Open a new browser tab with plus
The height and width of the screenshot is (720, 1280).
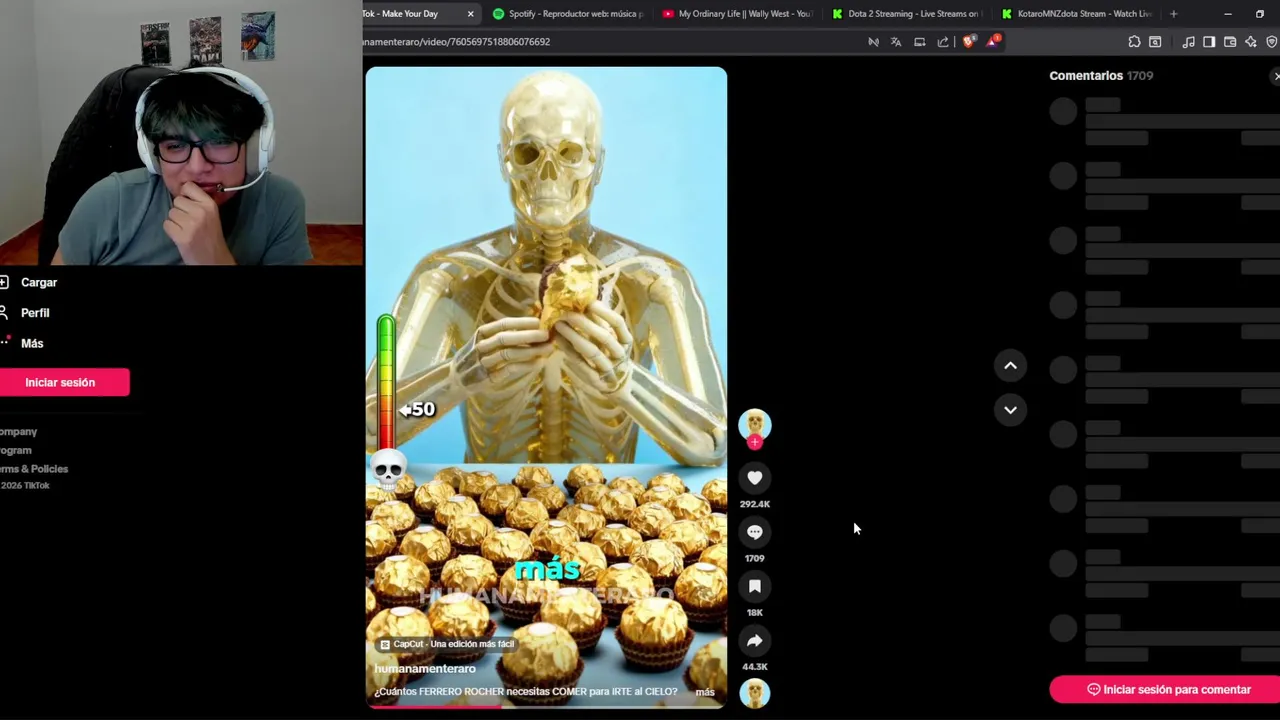tap(1173, 14)
